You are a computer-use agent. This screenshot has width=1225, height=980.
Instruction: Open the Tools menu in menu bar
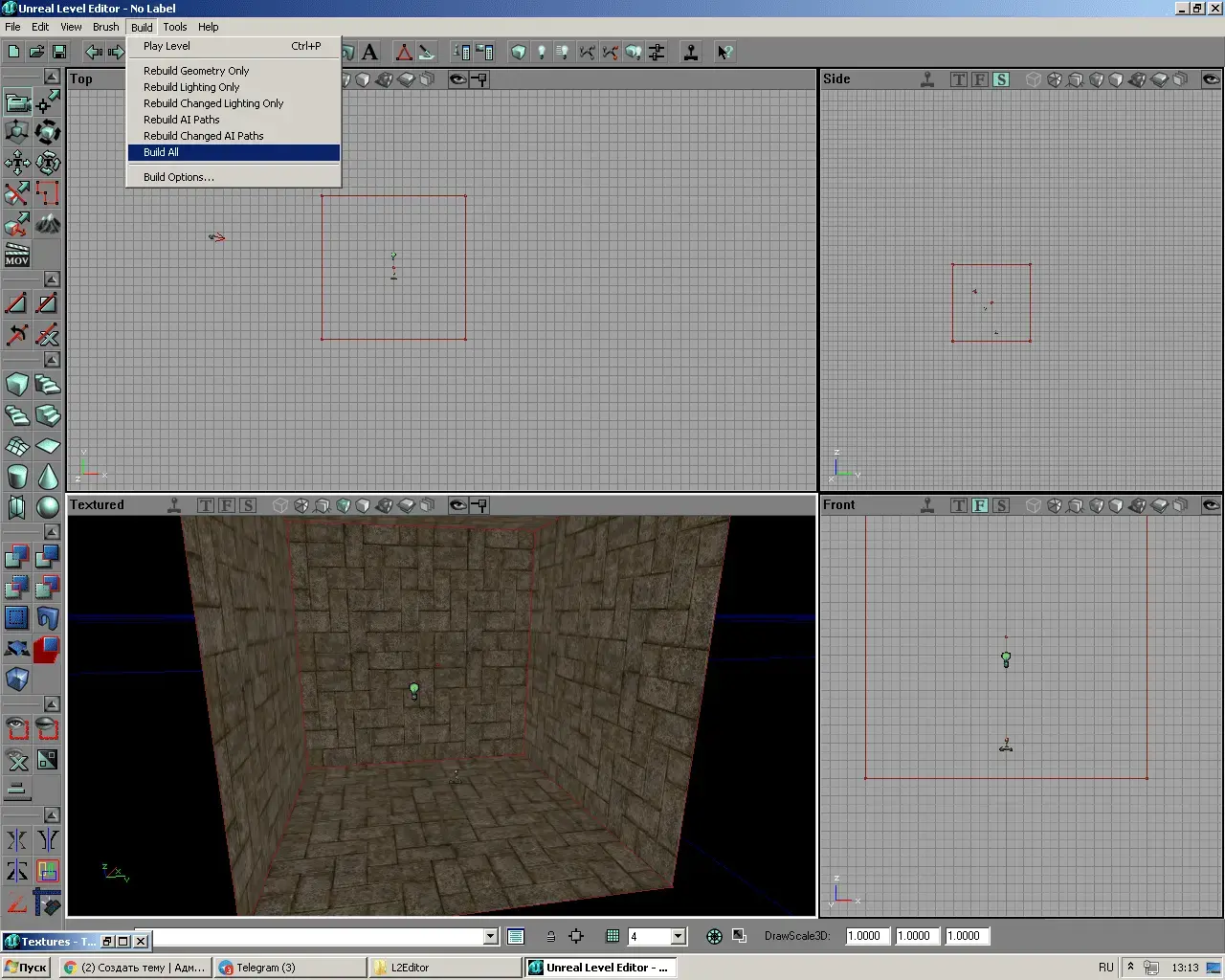click(174, 27)
